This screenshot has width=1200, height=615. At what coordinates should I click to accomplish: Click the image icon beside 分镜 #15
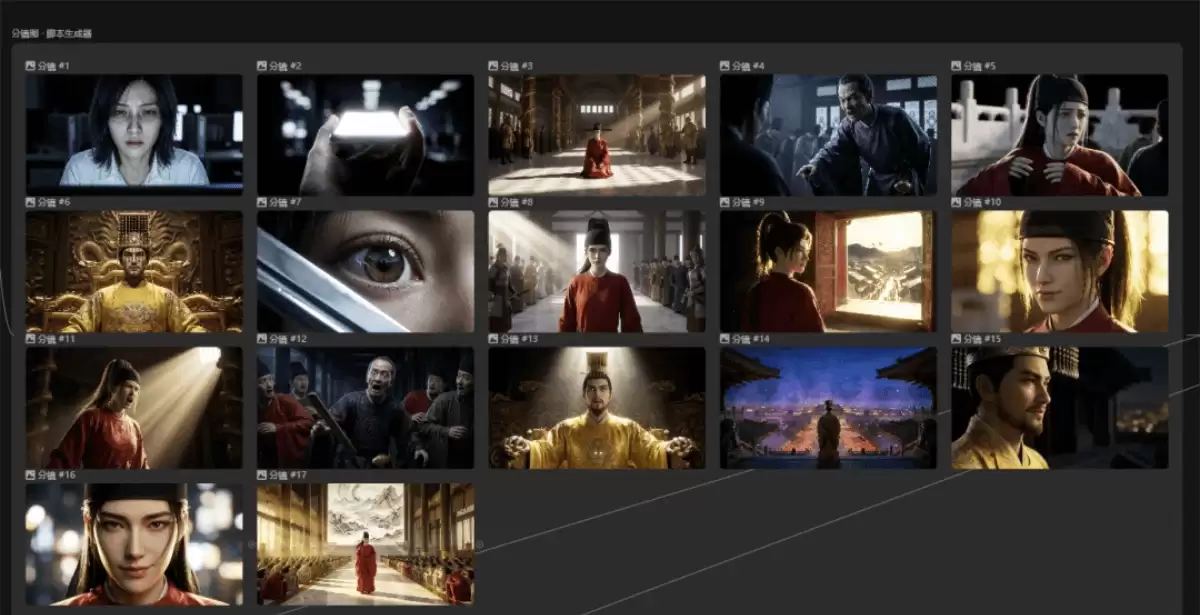pos(956,339)
